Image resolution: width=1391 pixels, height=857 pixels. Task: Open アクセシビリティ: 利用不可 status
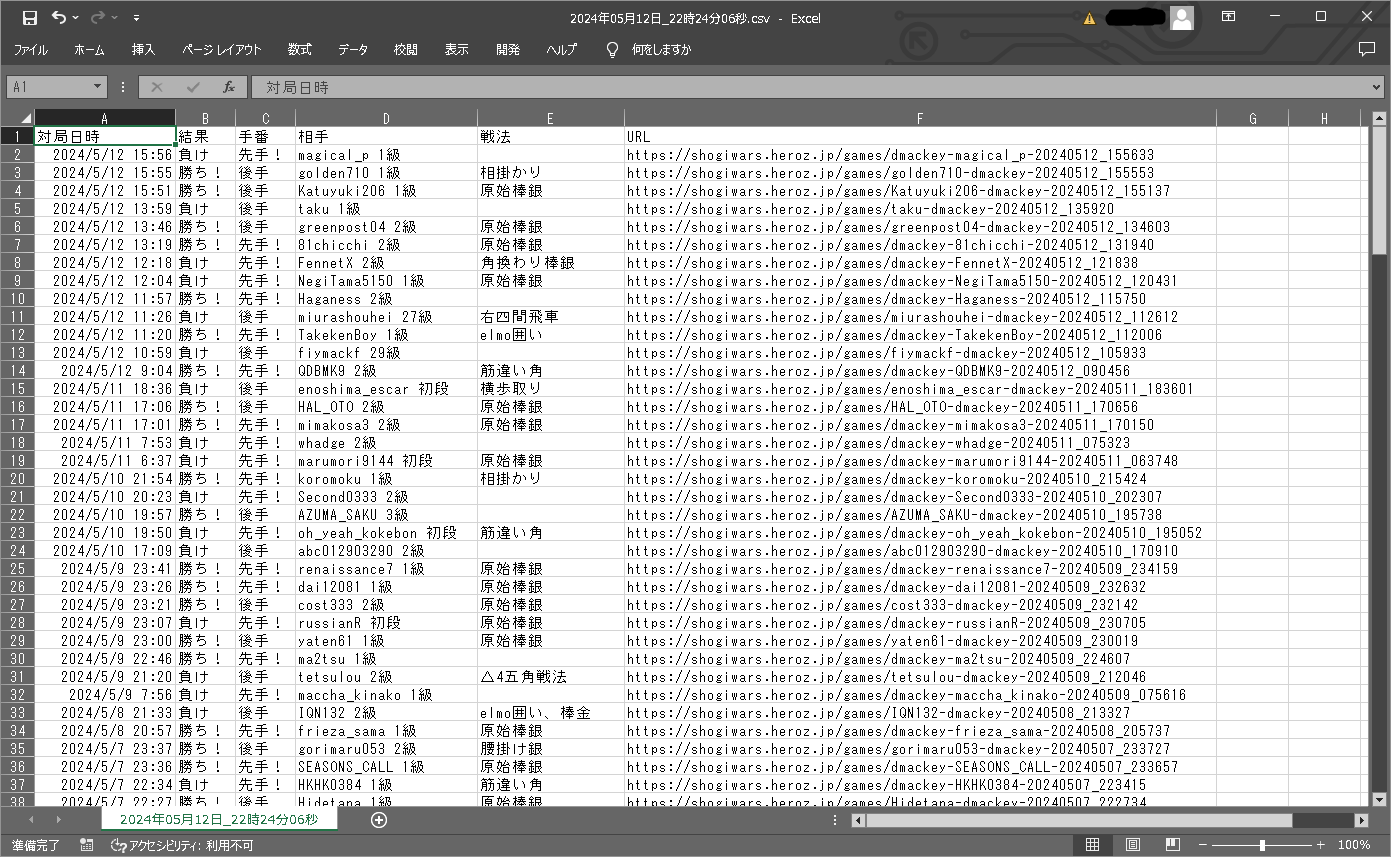[182, 845]
